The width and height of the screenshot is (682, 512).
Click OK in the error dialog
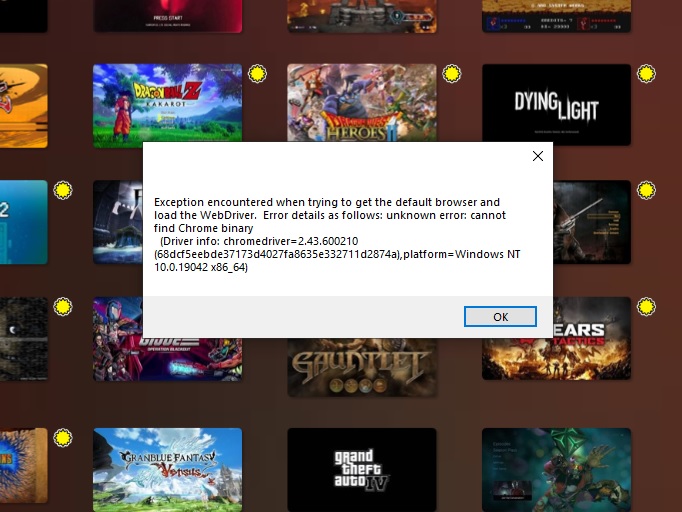click(500, 317)
